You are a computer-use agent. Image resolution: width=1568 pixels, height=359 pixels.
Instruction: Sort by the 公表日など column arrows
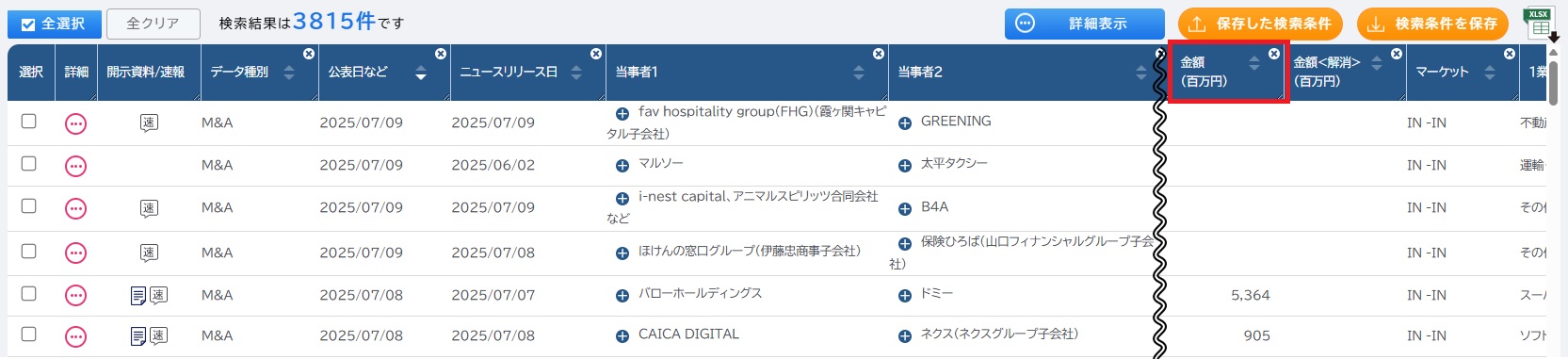421,73
